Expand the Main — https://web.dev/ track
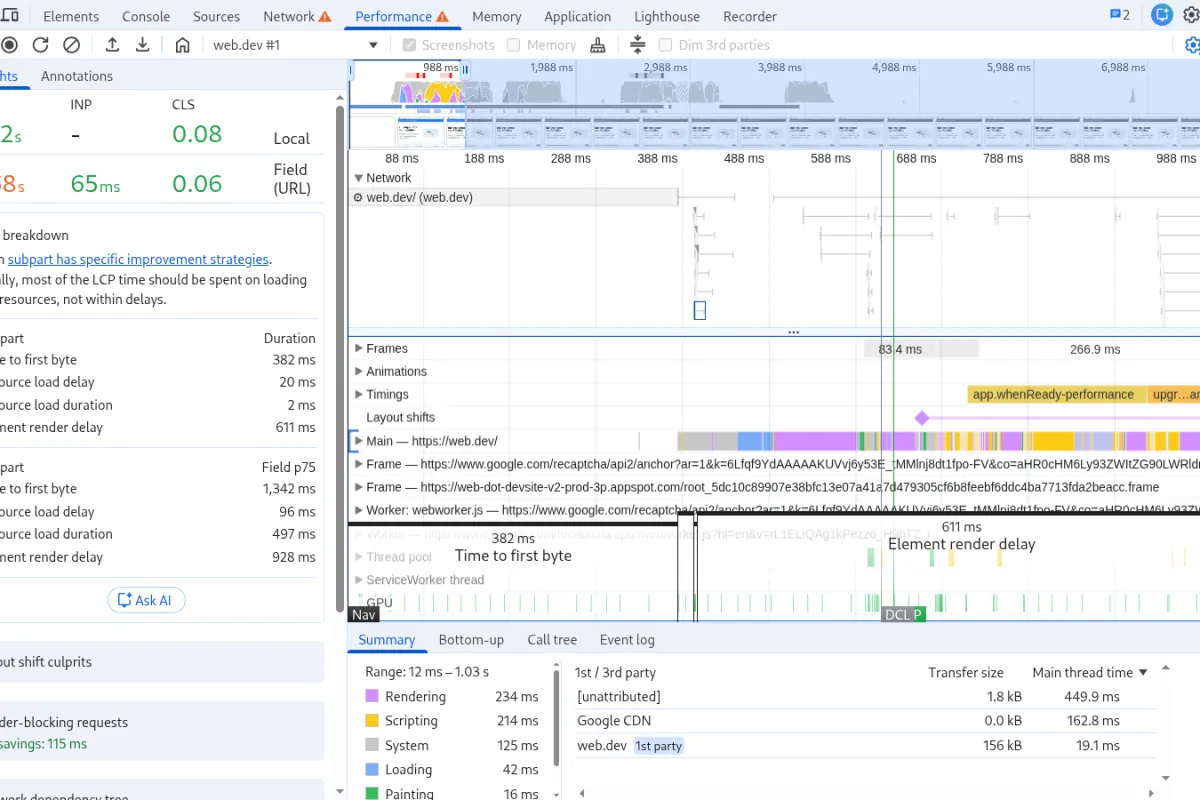 click(359, 441)
